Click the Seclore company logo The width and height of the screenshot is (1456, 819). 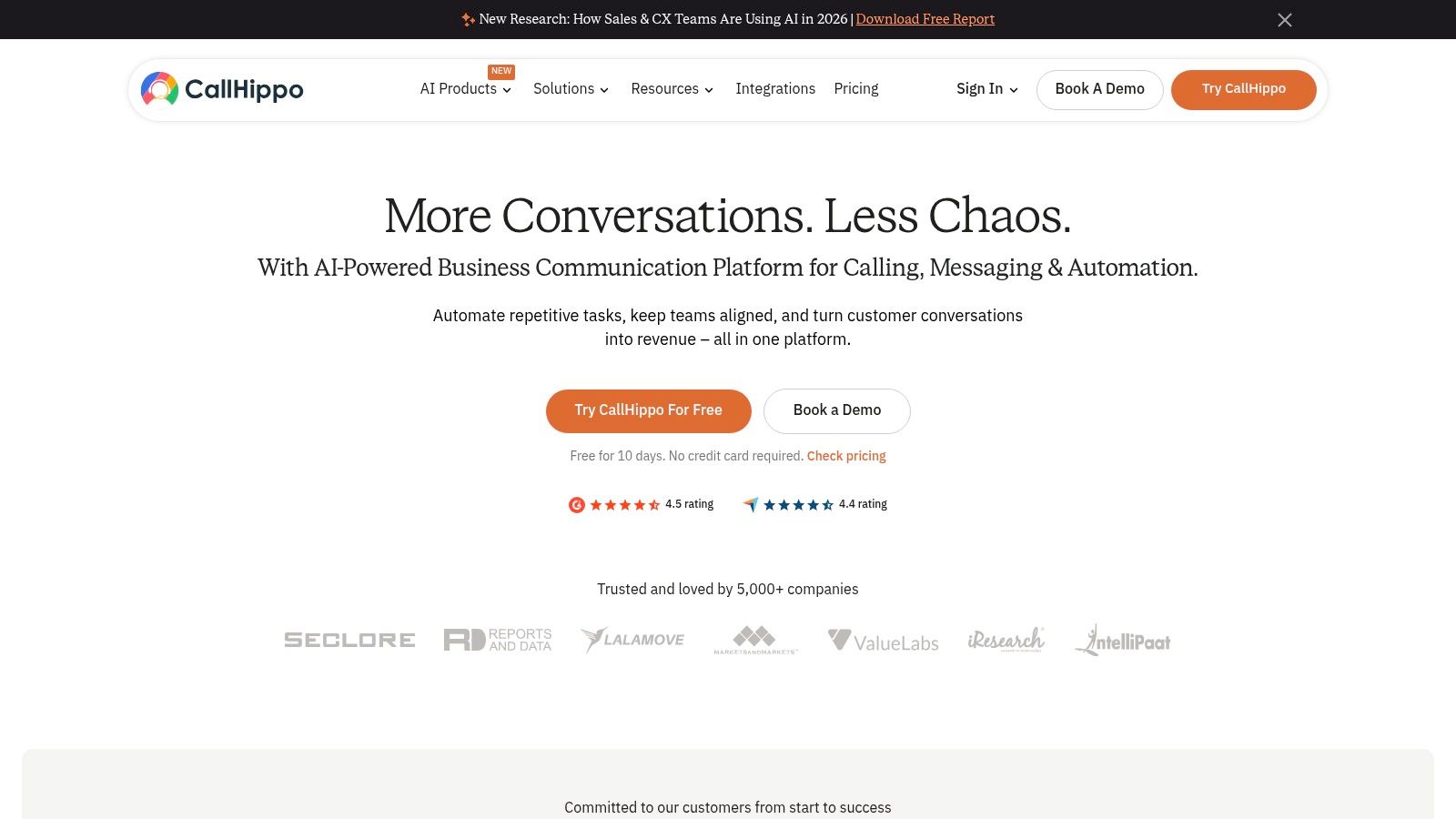click(x=349, y=640)
